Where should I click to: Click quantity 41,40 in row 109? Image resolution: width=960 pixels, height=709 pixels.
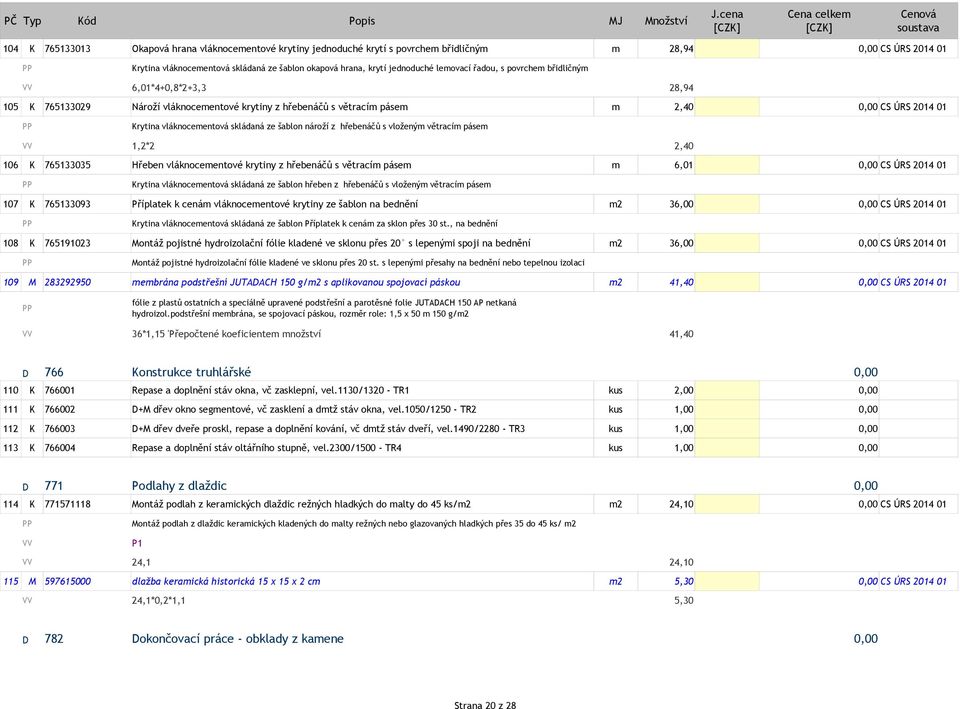pos(681,282)
